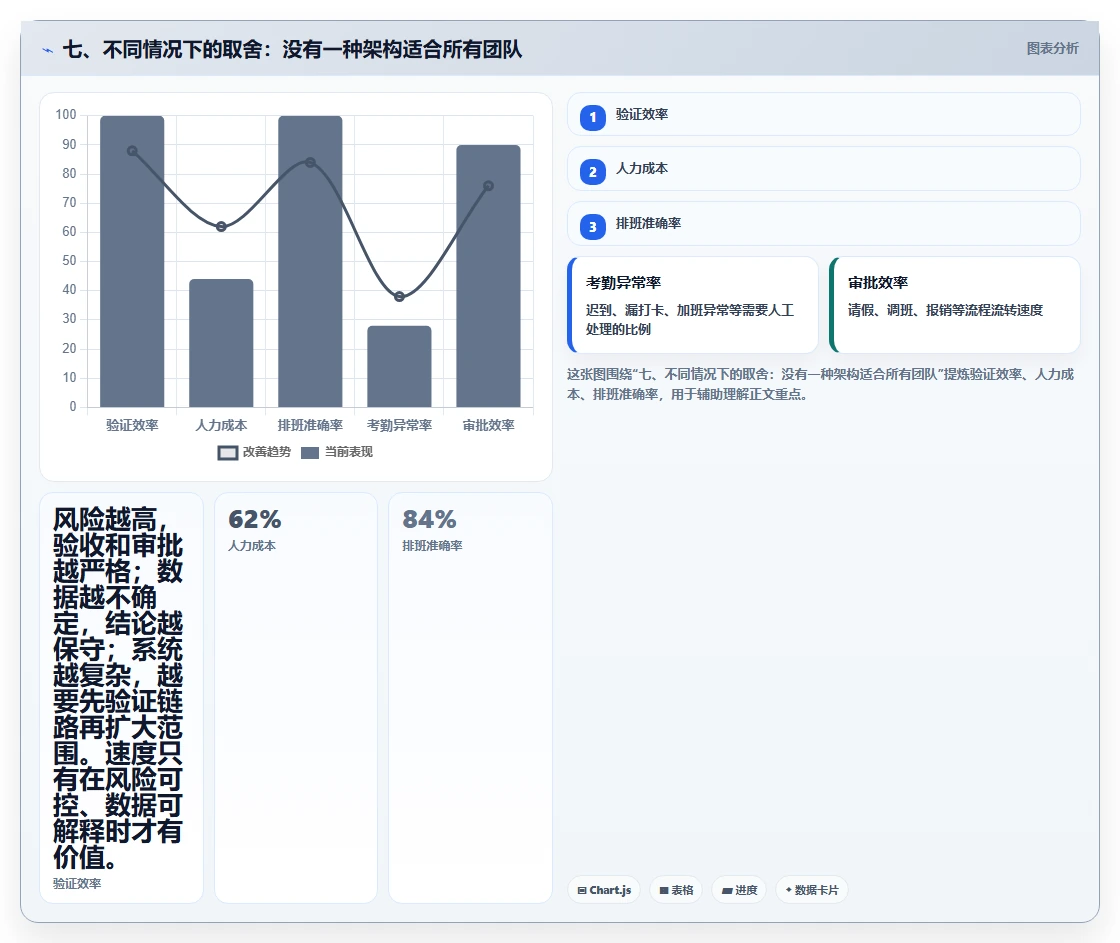Open the 审批效率 card
The width and height of the screenshot is (1120, 943).
955,305
